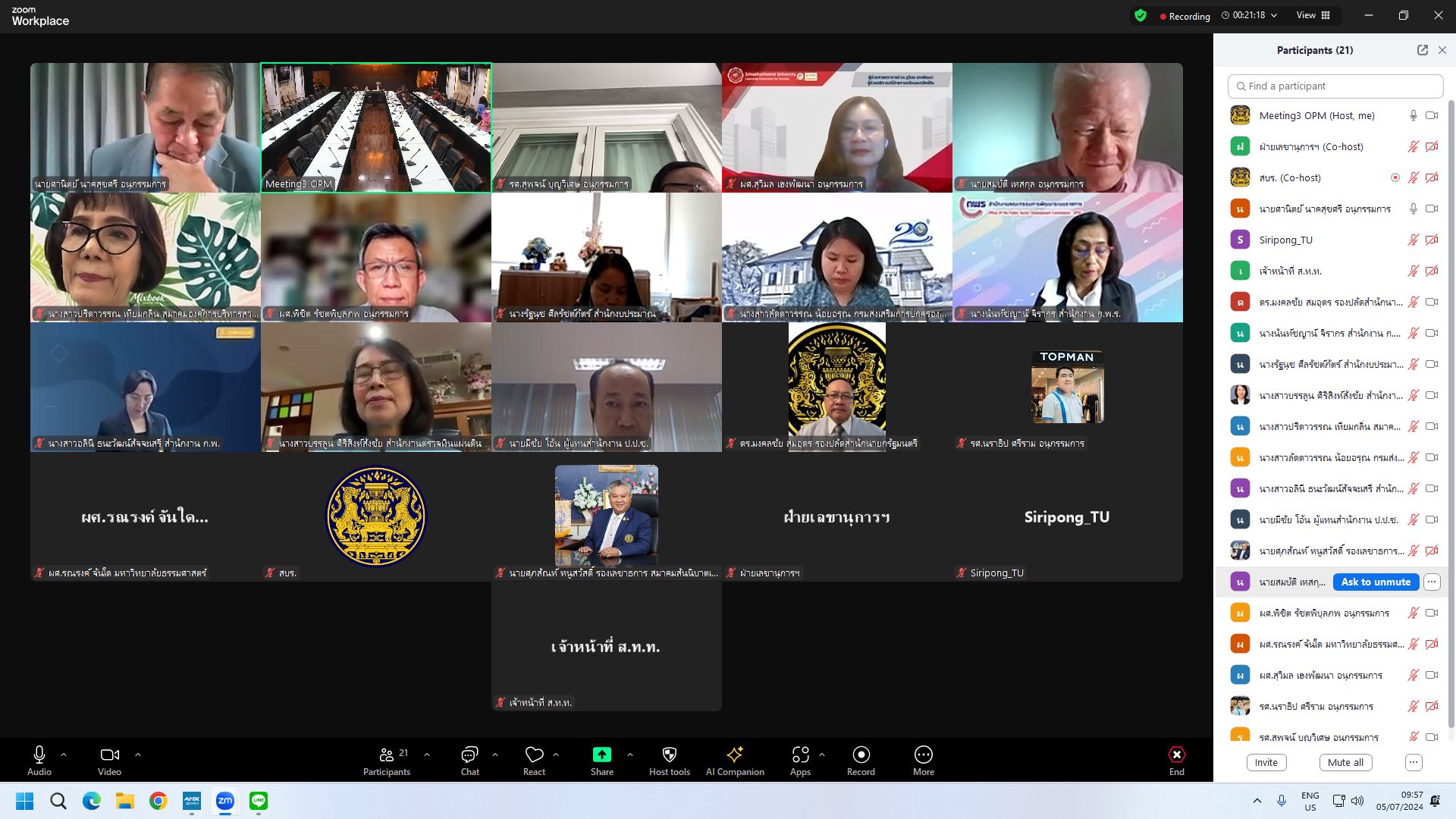The image size is (1456, 819).
Task: Launch AI Companion
Action: coord(735,761)
